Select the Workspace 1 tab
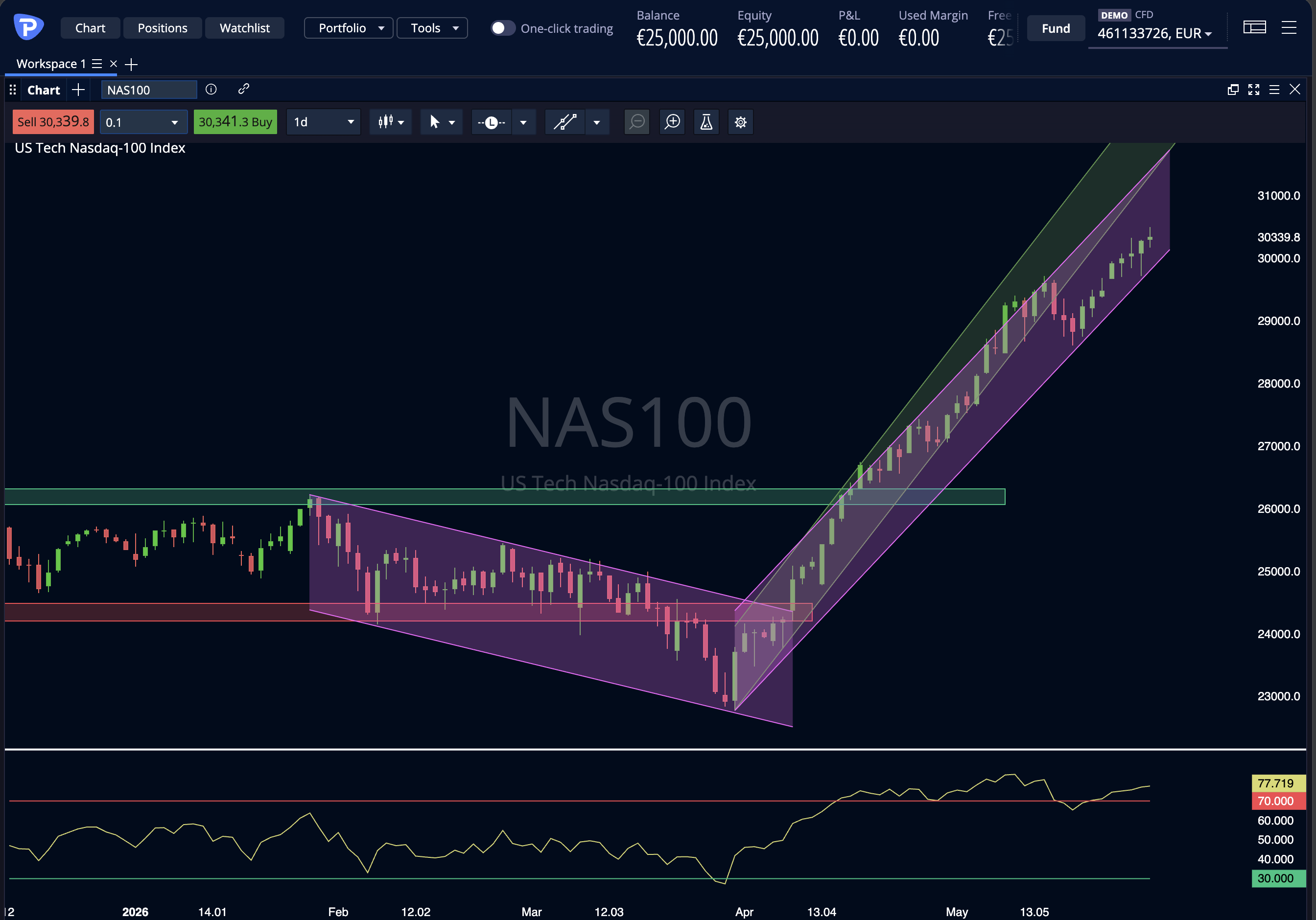The height and width of the screenshot is (920, 1316). (x=50, y=64)
